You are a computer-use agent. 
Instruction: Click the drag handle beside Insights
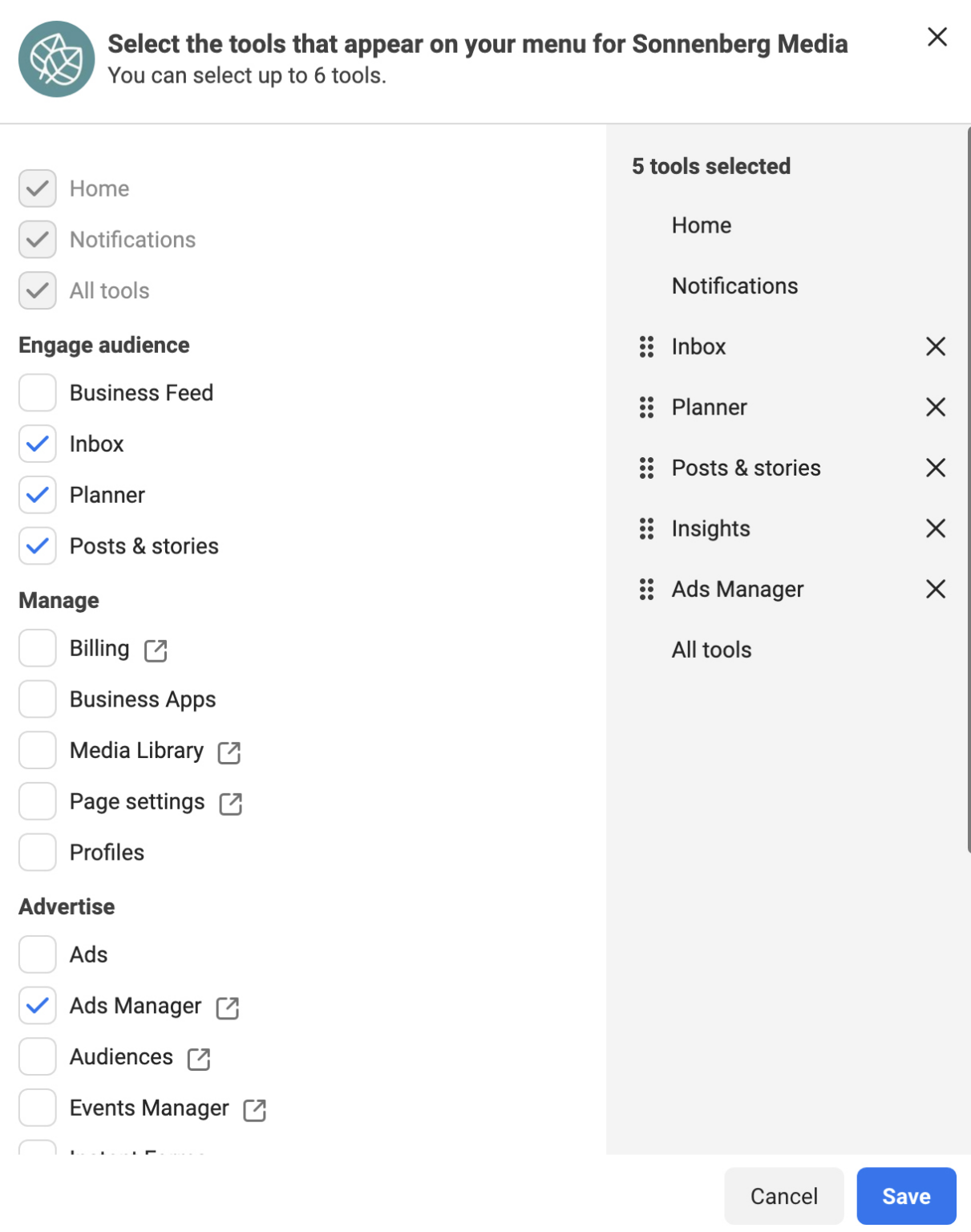coord(646,529)
